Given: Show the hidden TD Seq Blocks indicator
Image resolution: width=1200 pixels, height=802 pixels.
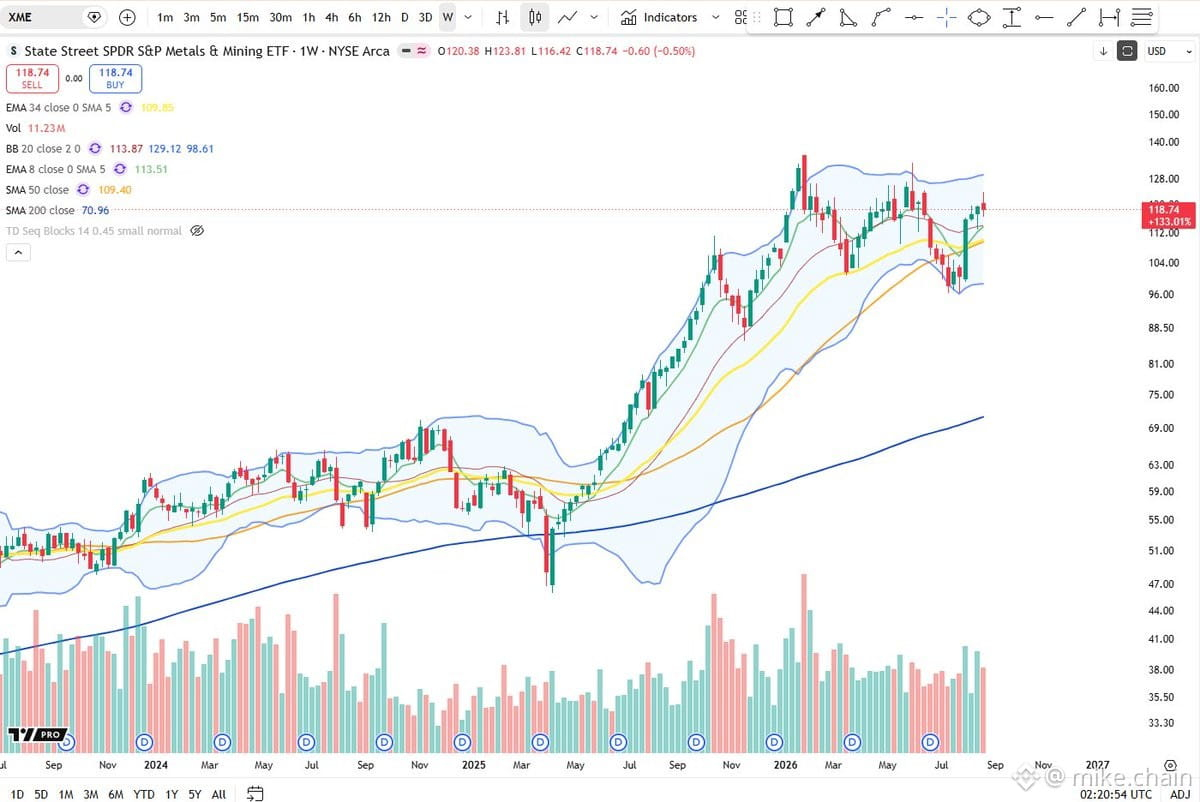Looking at the screenshot, I should click(197, 230).
